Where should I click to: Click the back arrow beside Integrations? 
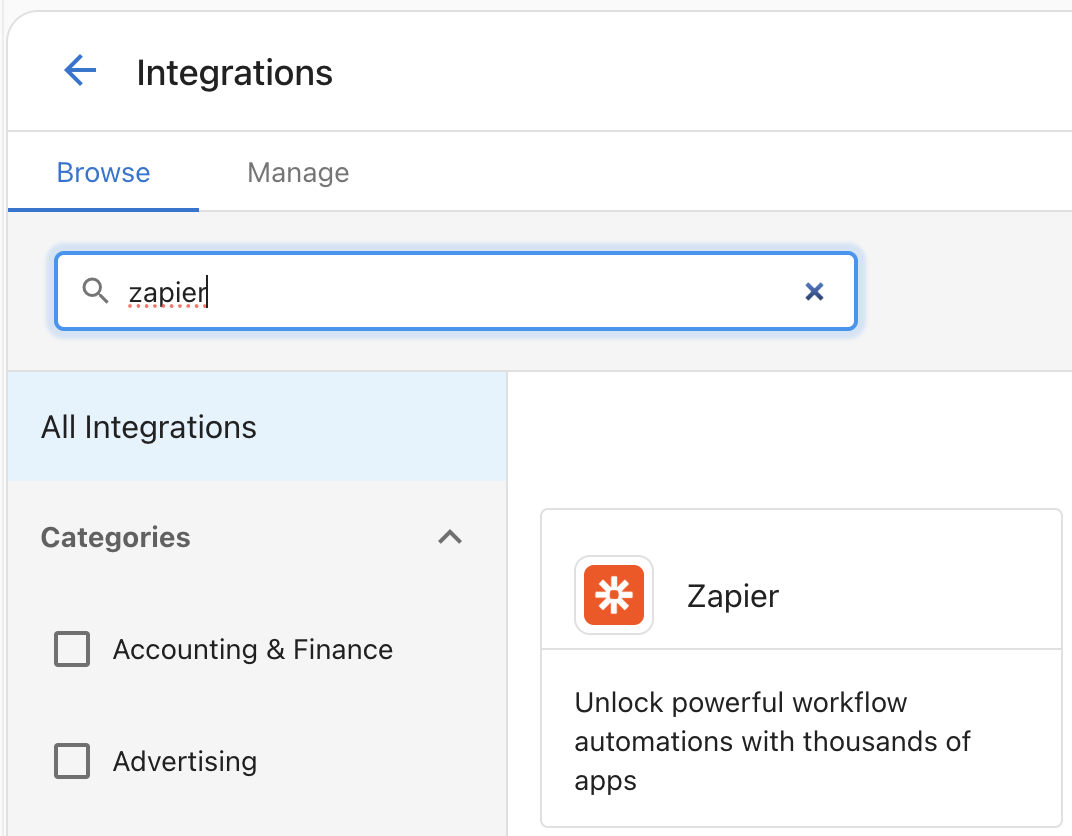pyautogui.click(x=80, y=71)
